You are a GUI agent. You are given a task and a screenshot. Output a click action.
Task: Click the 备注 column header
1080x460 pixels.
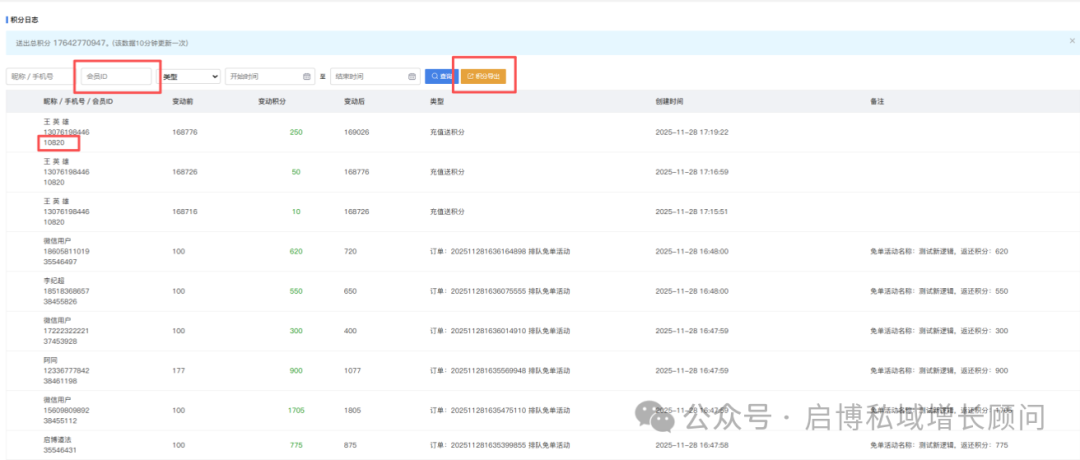click(876, 102)
